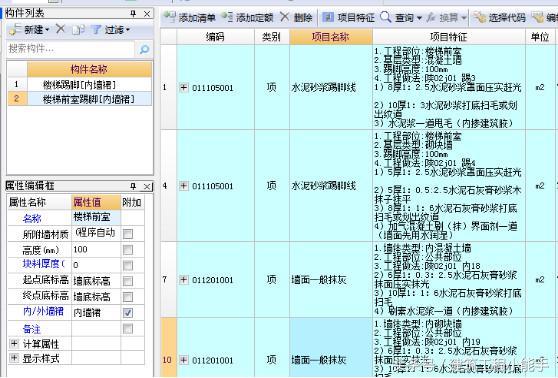Screen dimensions: 558x378
Task: Click the 项 category cell in row 7
Action: pyautogui.click(x=272, y=280)
